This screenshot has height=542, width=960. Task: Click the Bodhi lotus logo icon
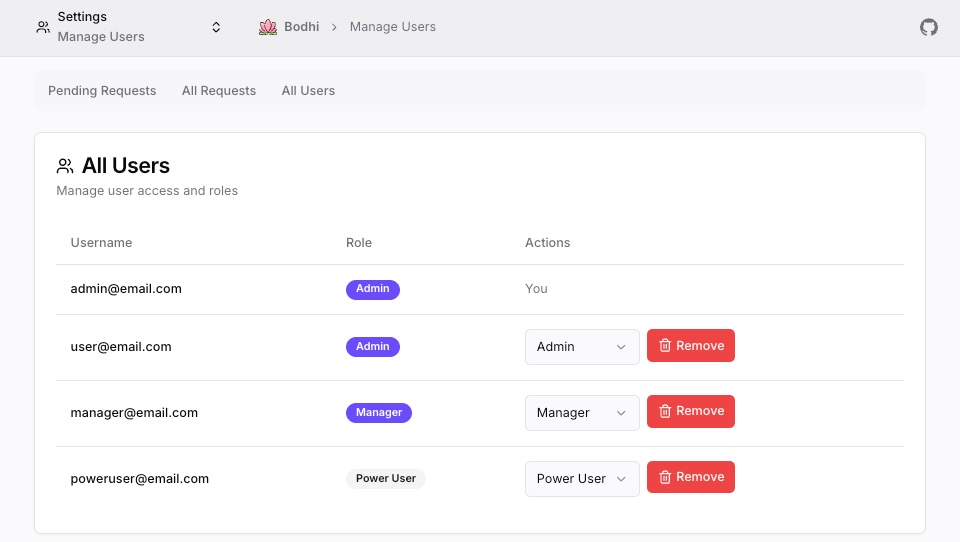267,27
